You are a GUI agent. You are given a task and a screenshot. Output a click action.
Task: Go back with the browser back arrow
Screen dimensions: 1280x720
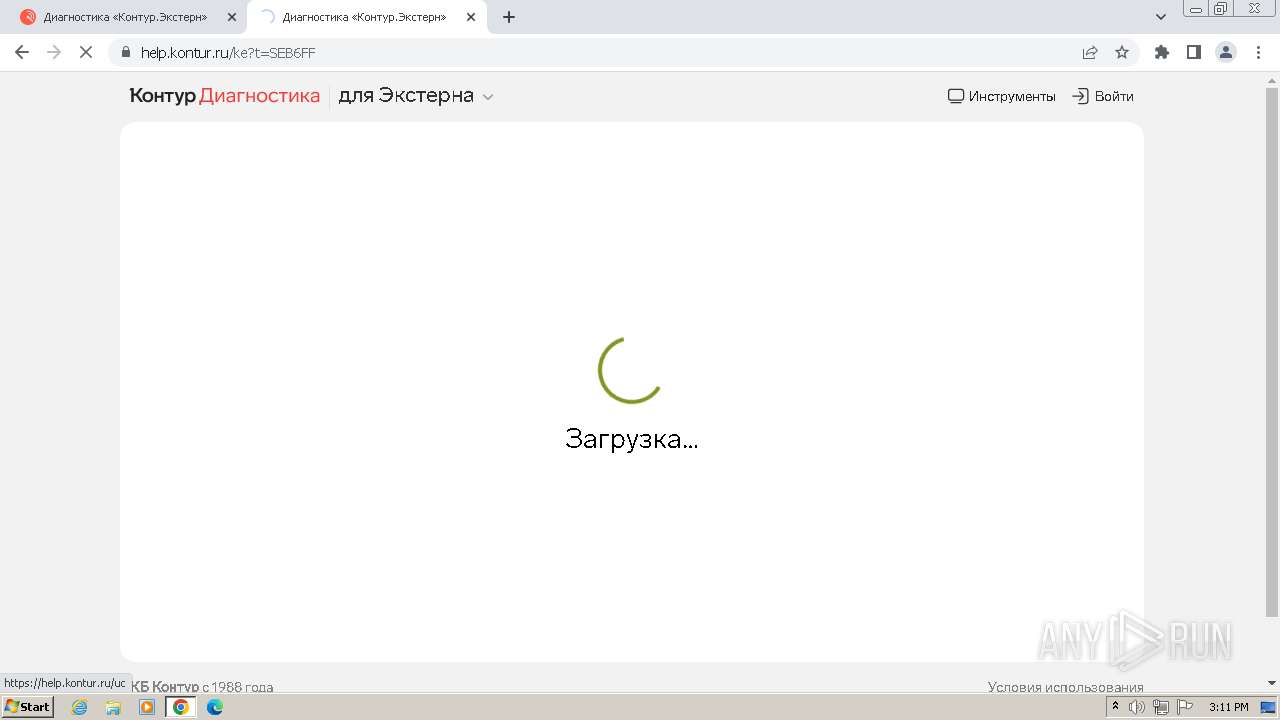click(22, 52)
